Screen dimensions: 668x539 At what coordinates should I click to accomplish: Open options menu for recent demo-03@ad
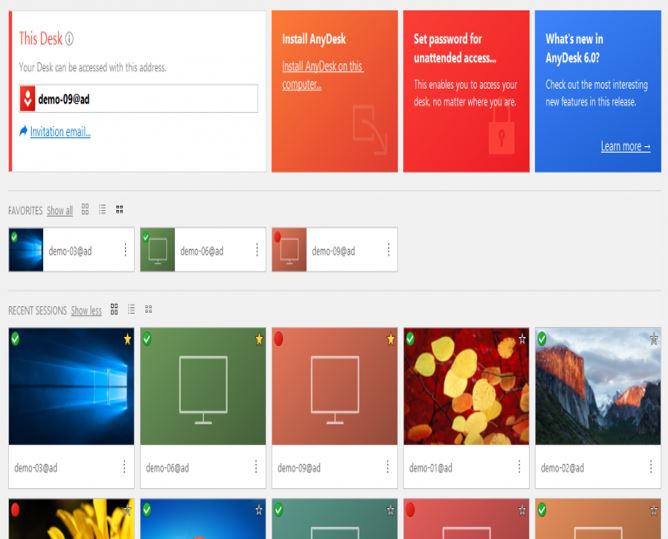click(x=124, y=467)
